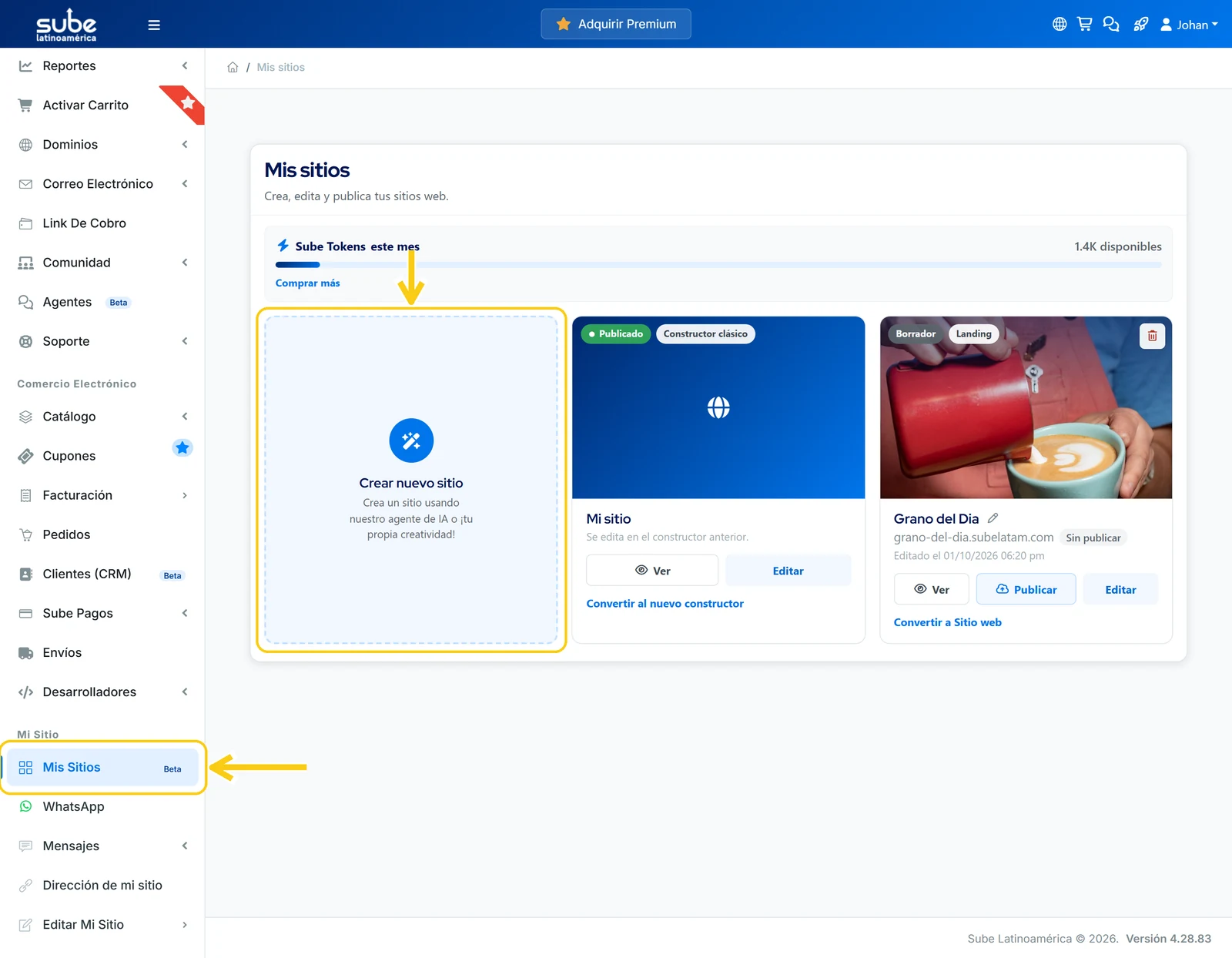Expand the Reportes menu chevron

pos(185,65)
